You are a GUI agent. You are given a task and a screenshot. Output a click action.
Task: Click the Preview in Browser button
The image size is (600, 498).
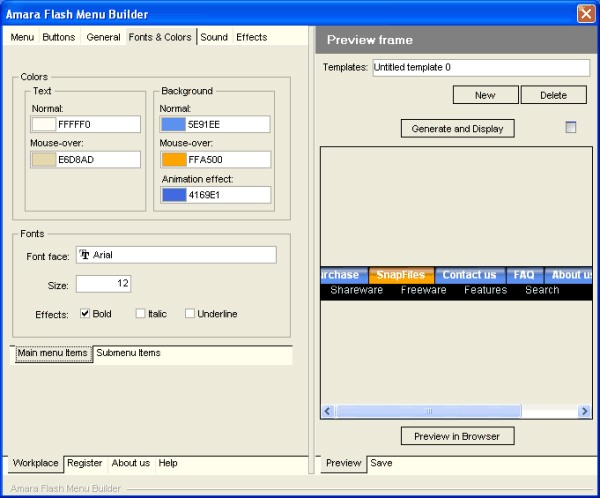[x=457, y=436]
